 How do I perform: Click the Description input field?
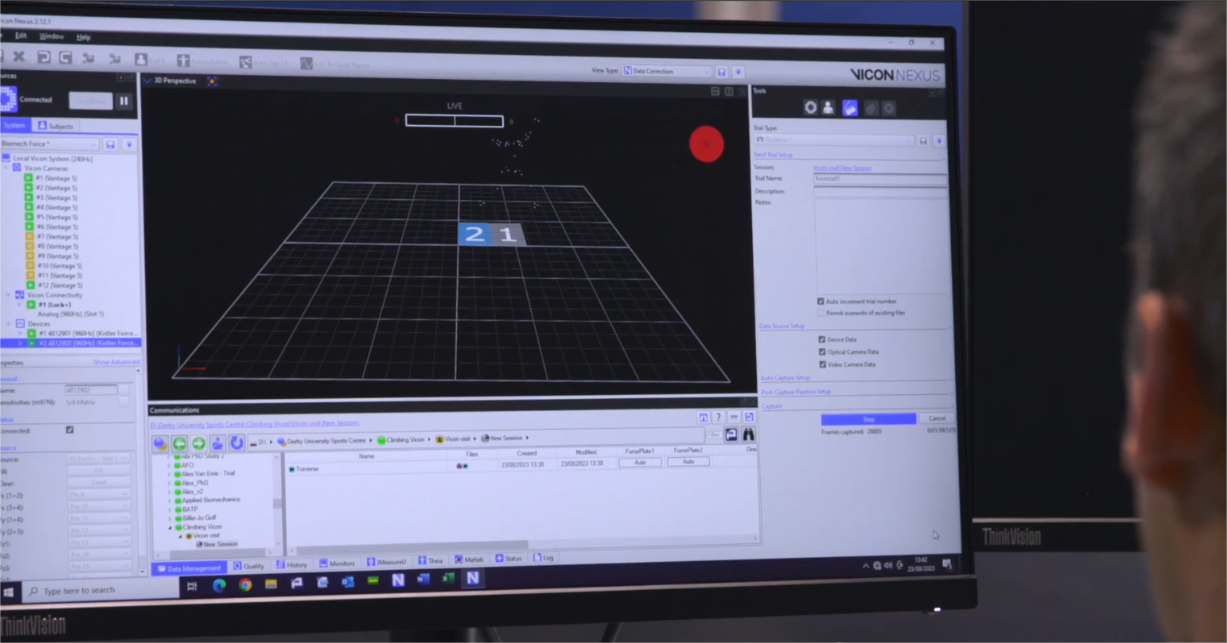880,191
